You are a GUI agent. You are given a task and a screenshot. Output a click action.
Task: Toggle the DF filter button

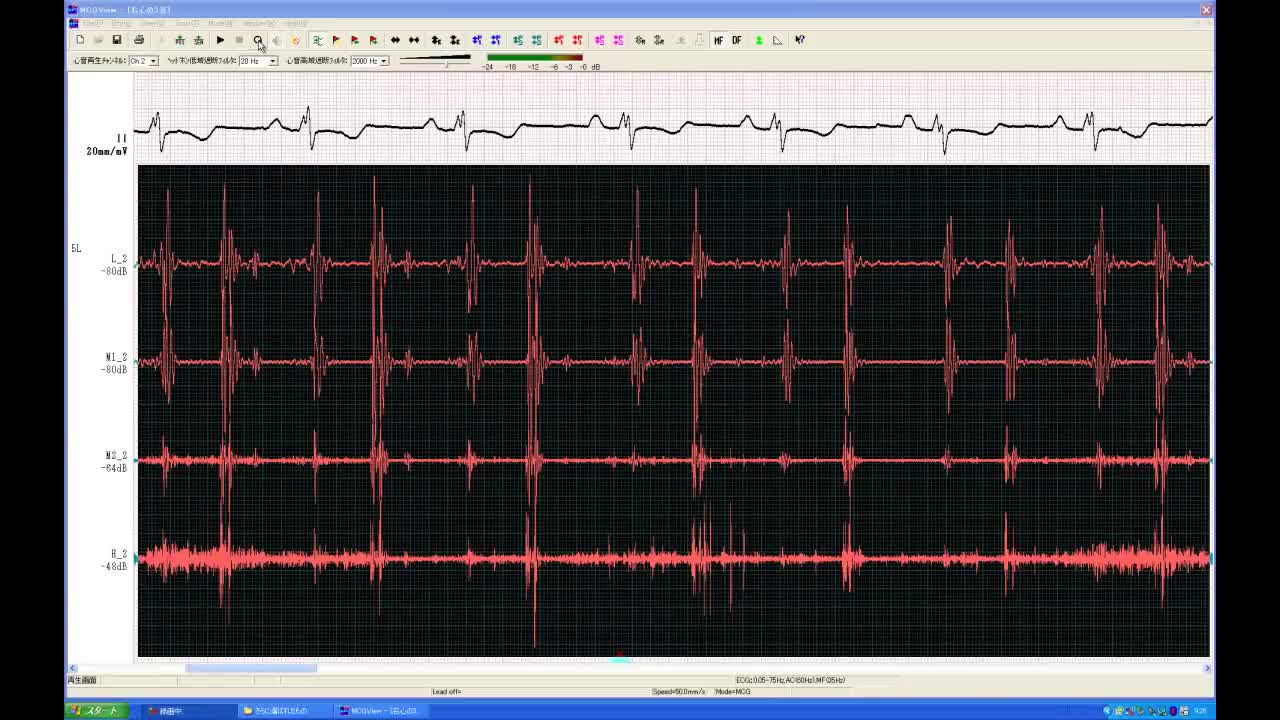[x=737, y=40]
